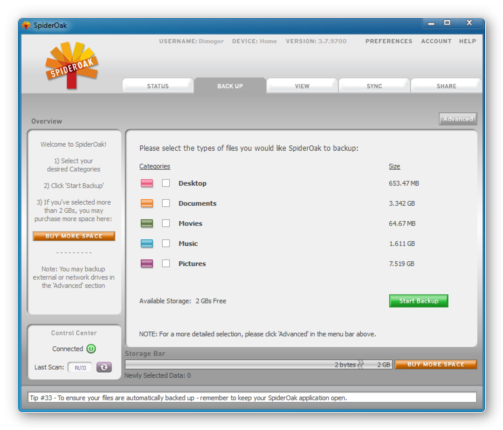
Task: Enable the Desktop backup checkbox
Action: coord(166,183)
